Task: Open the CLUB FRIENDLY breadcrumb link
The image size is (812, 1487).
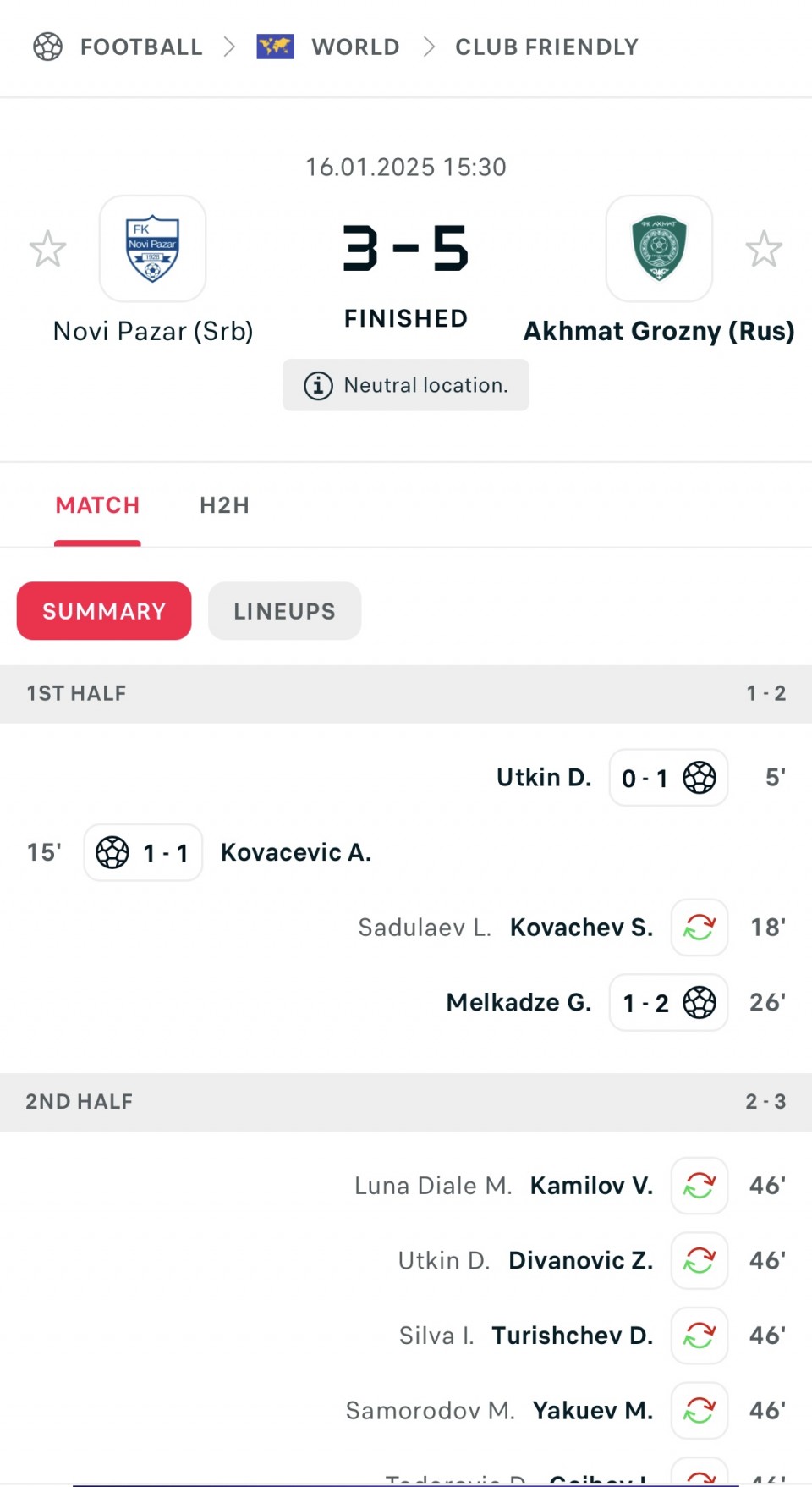Action: 546,47
